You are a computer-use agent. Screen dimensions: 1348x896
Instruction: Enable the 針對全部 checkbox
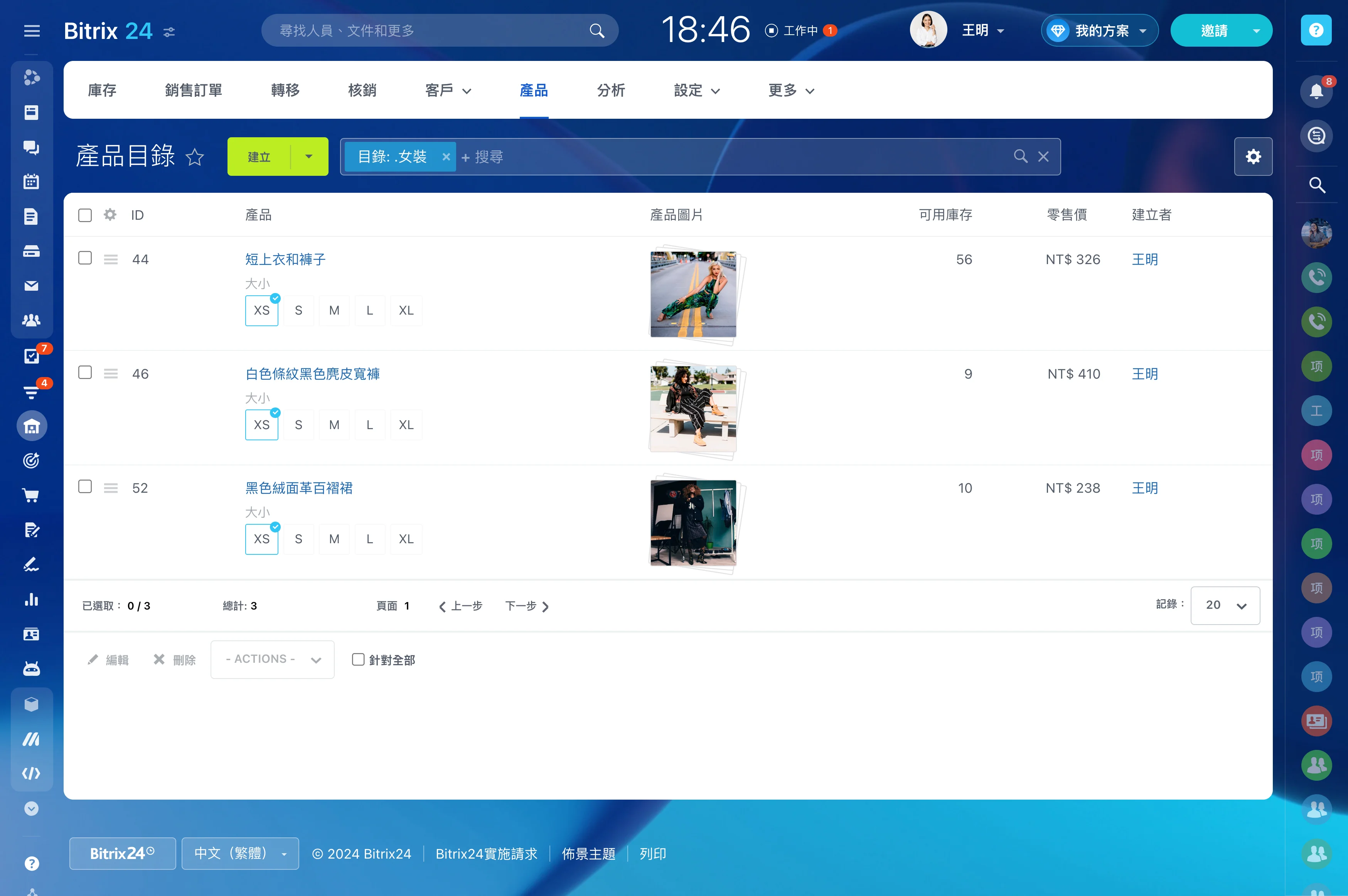358,659
